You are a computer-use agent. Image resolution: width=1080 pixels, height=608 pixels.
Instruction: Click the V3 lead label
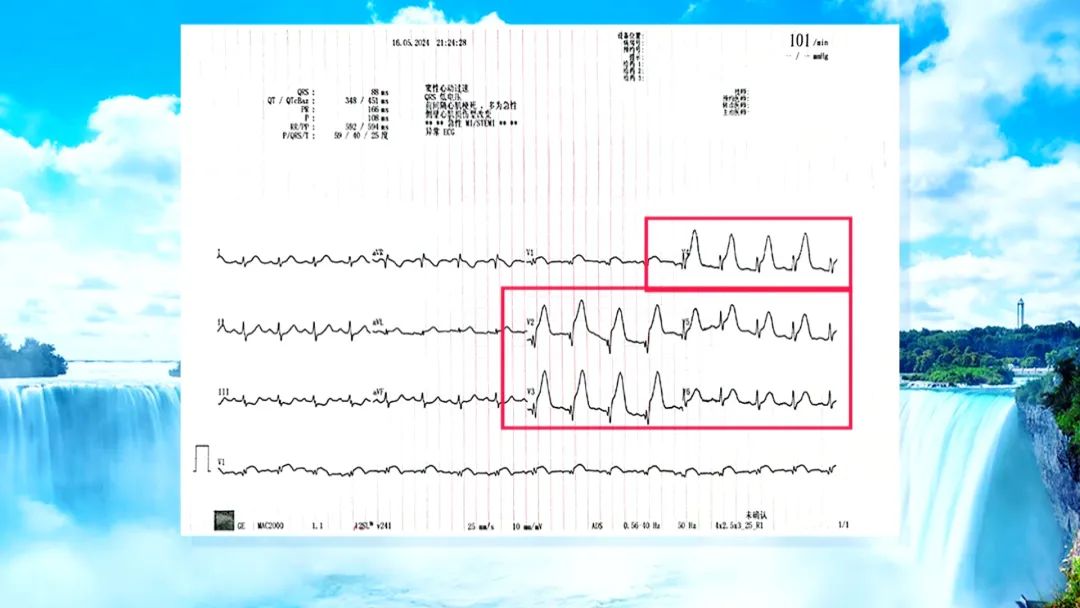point(532,391)
